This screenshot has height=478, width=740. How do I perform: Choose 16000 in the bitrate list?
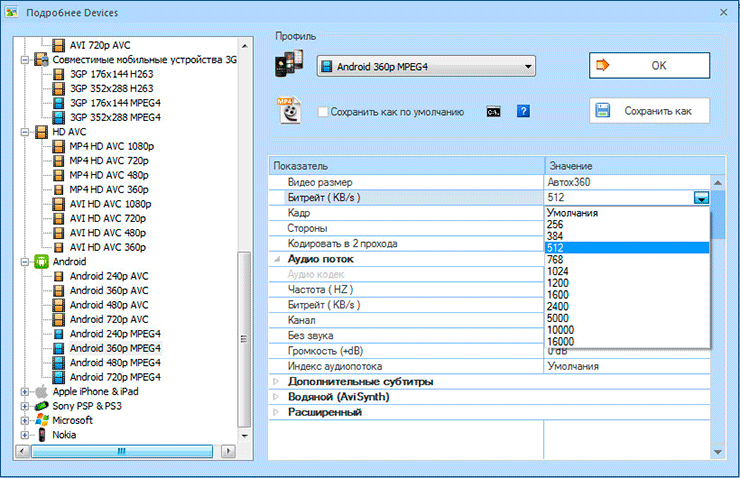pyautogui.click(x=627, y=342)
